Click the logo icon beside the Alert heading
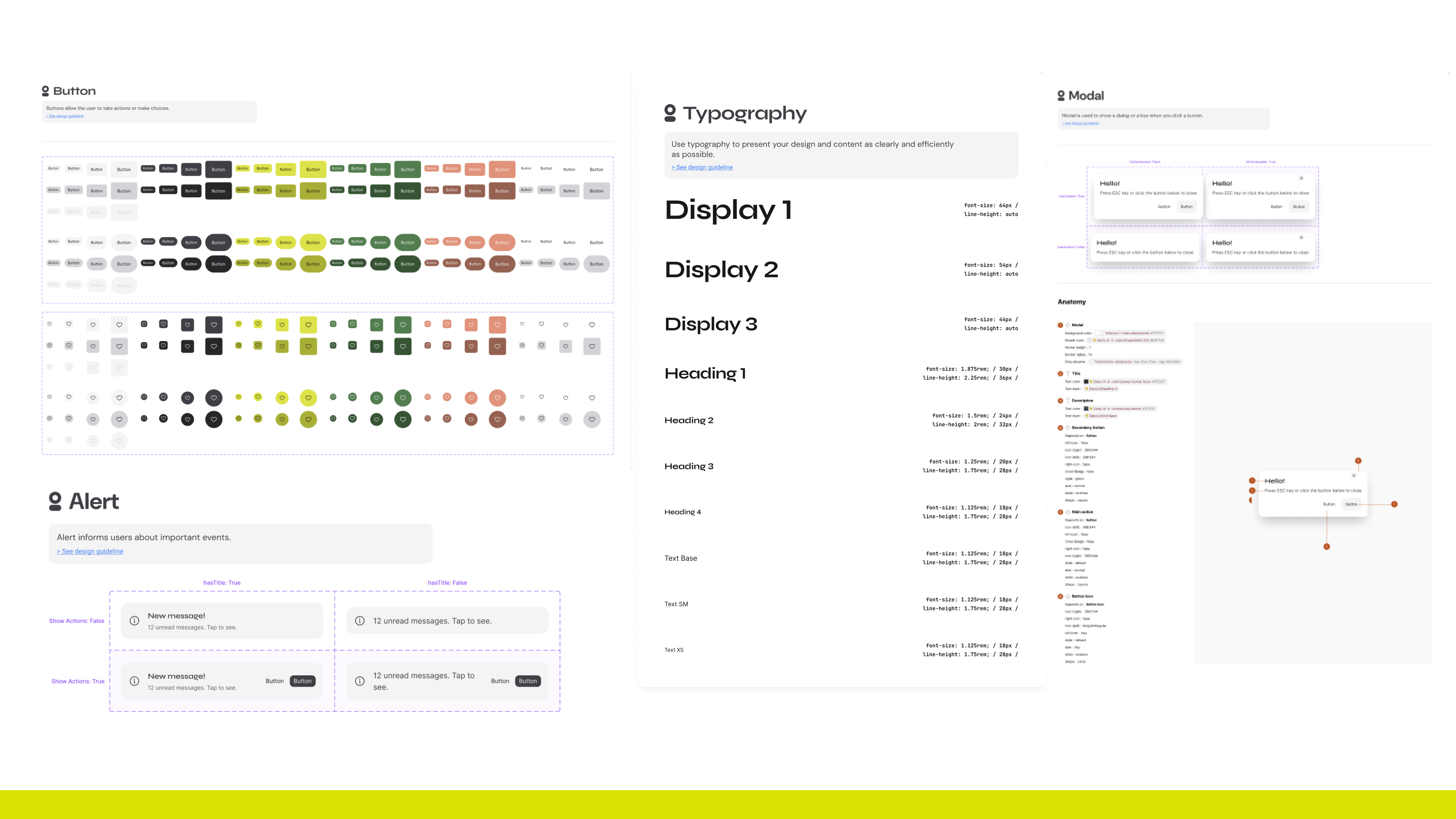The width and height of the screenshot is (1456, 819). point(55,501)
